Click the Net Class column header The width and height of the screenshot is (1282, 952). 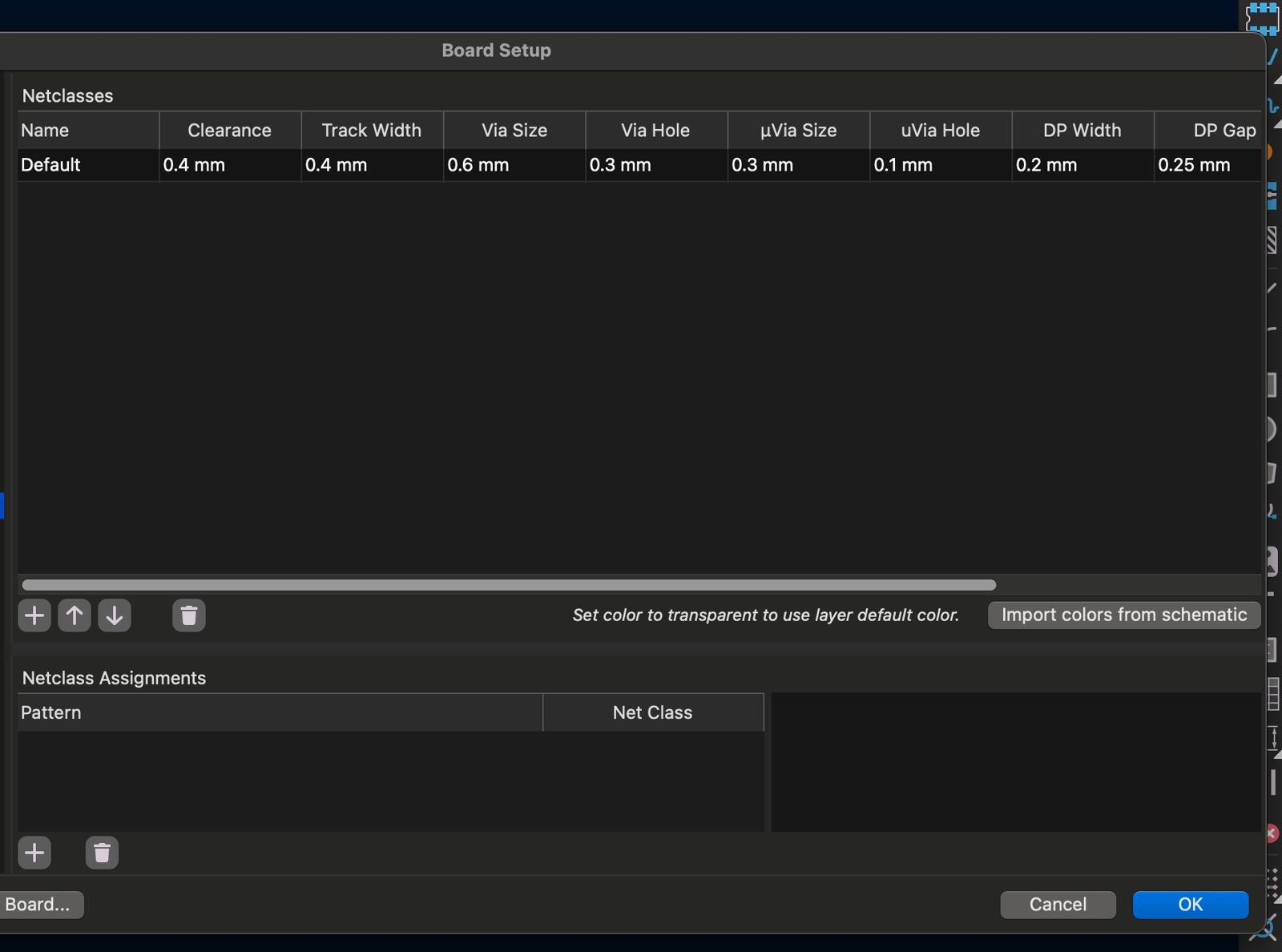pyautogui.click(x=653, y=712)
